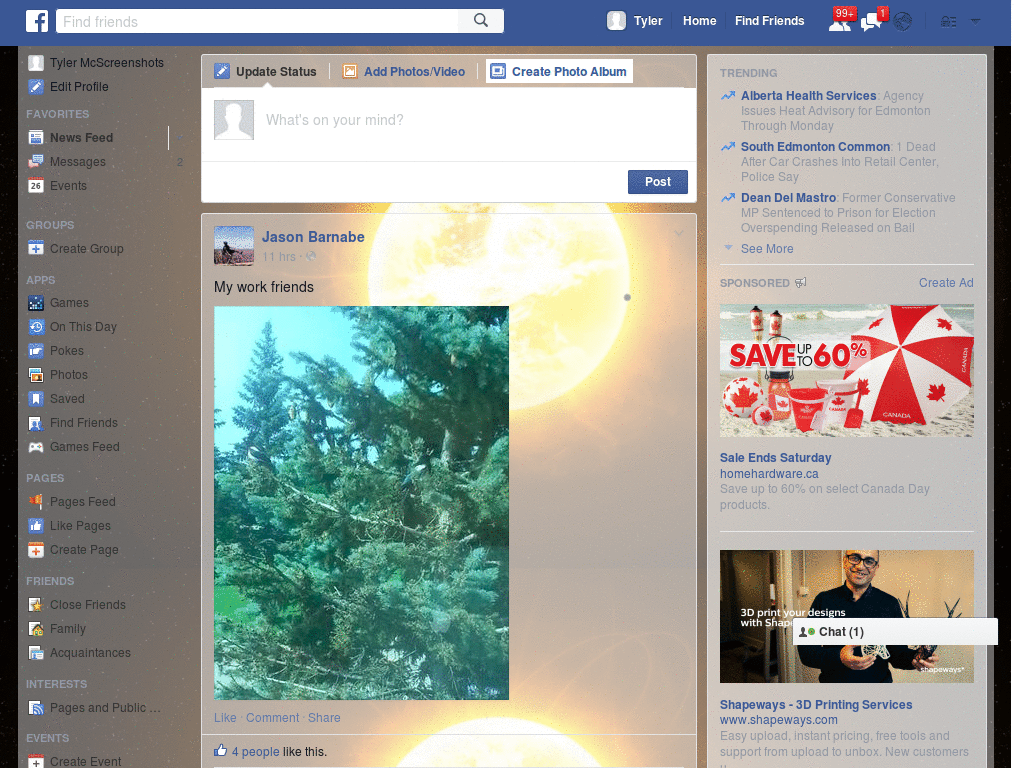Click the Events calendar icon
The image size is (1024, 768).
(x=36, y=185)
